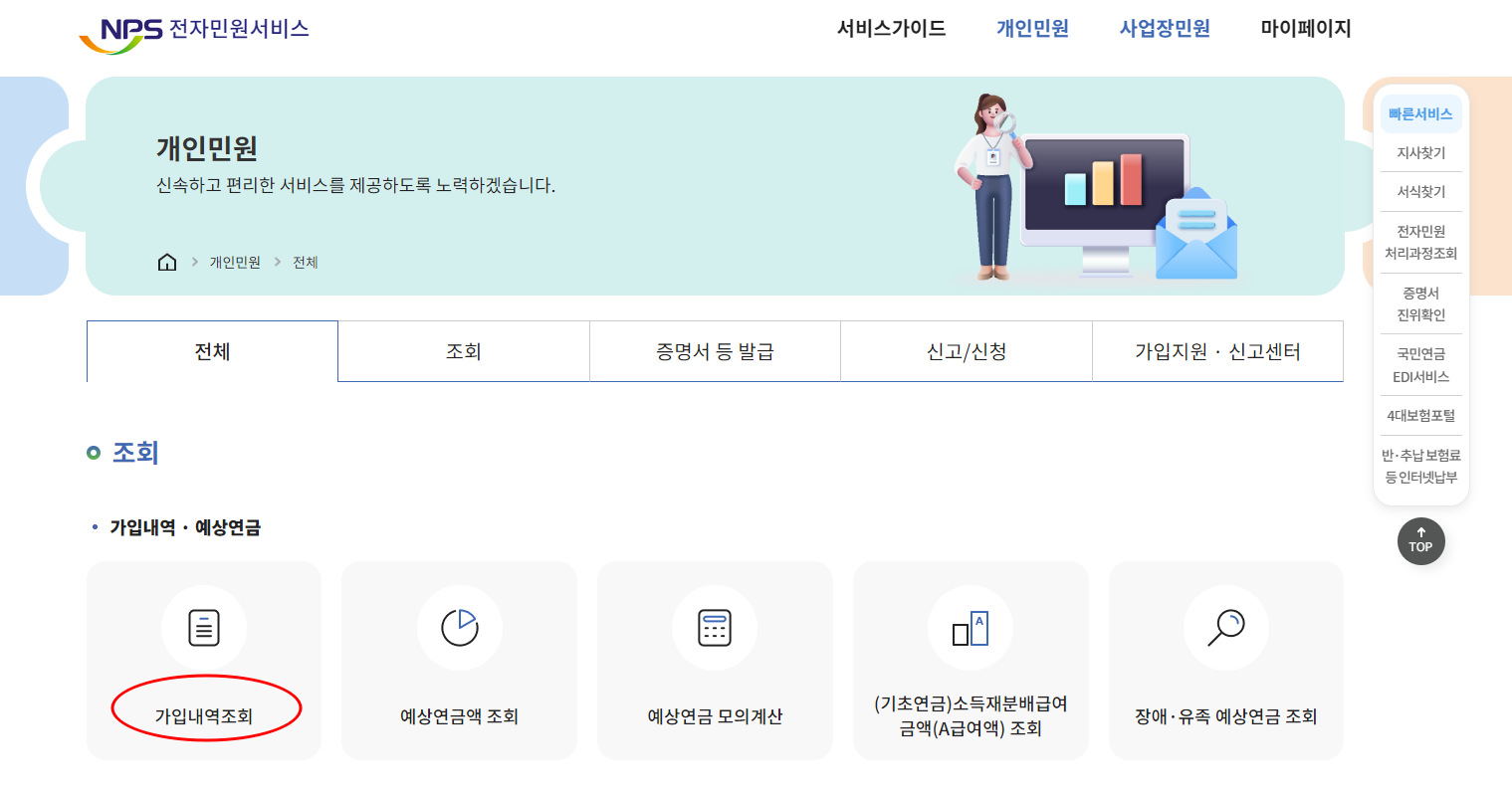Go to 마이페이지 in the top menu

[1305, 29]
